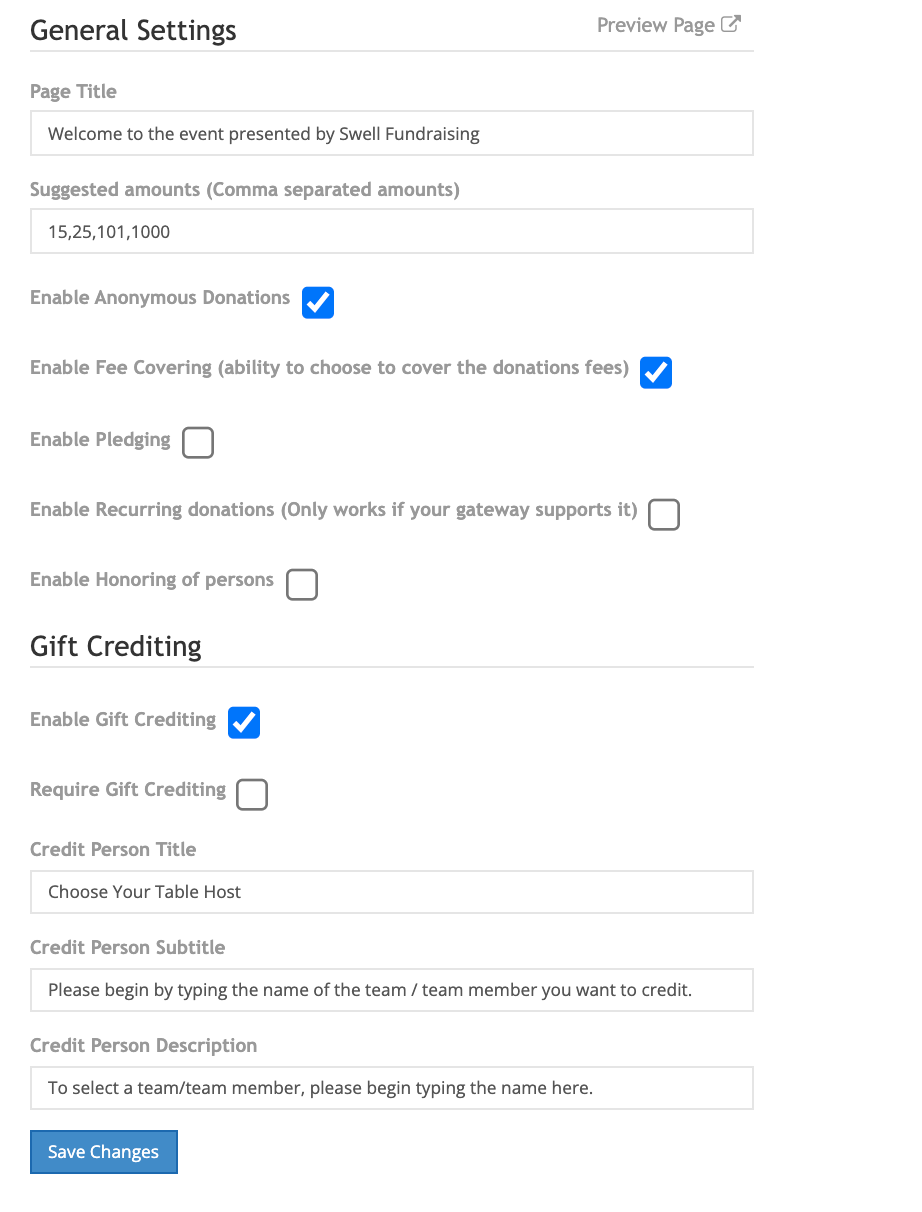922x1212 pixels.
Task: Click the external link icon beside Preview Page
Action: pos(731,25)
